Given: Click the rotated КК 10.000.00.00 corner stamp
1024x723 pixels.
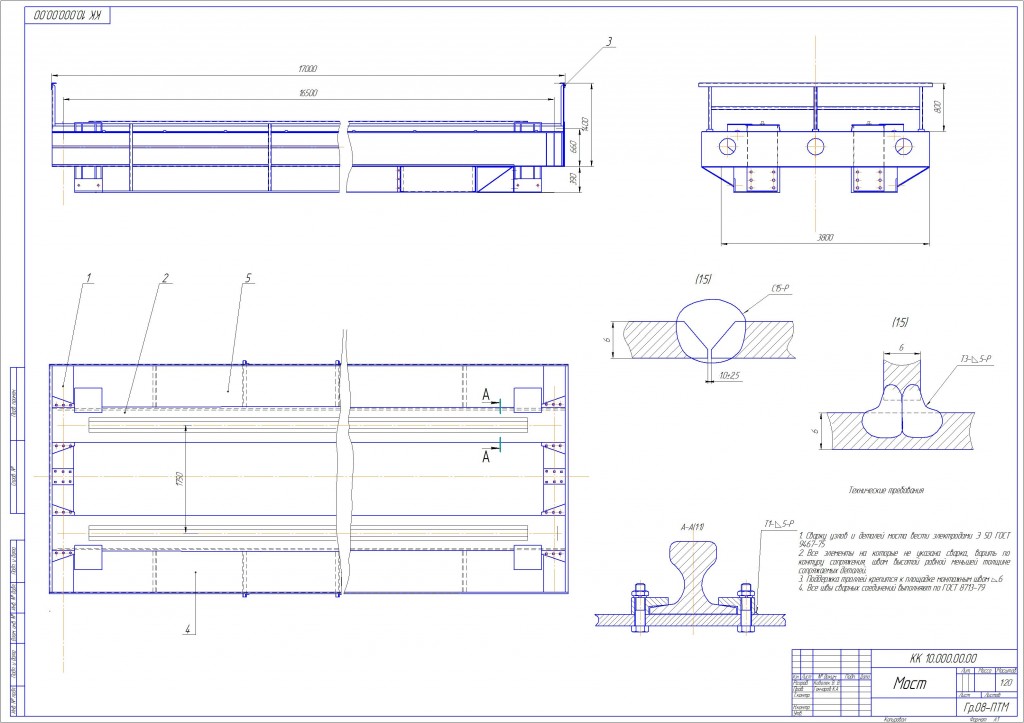Looking at the screenshot, I should (68, 15).
